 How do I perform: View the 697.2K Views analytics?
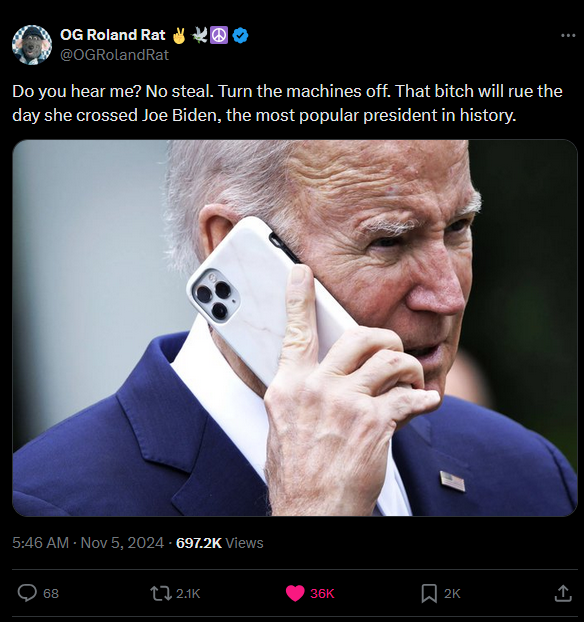coord(219,543)
